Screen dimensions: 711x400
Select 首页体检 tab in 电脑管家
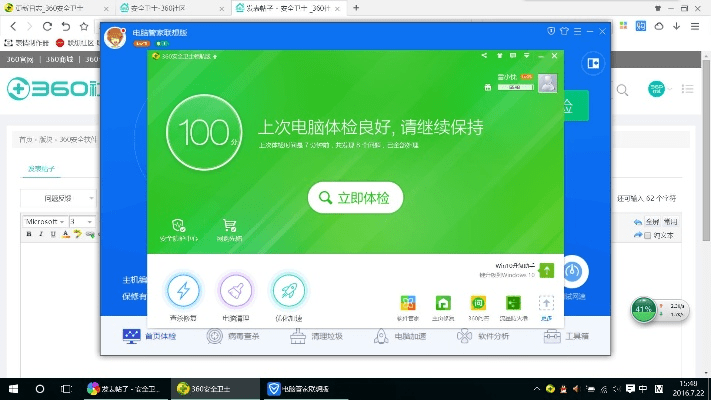150,336
